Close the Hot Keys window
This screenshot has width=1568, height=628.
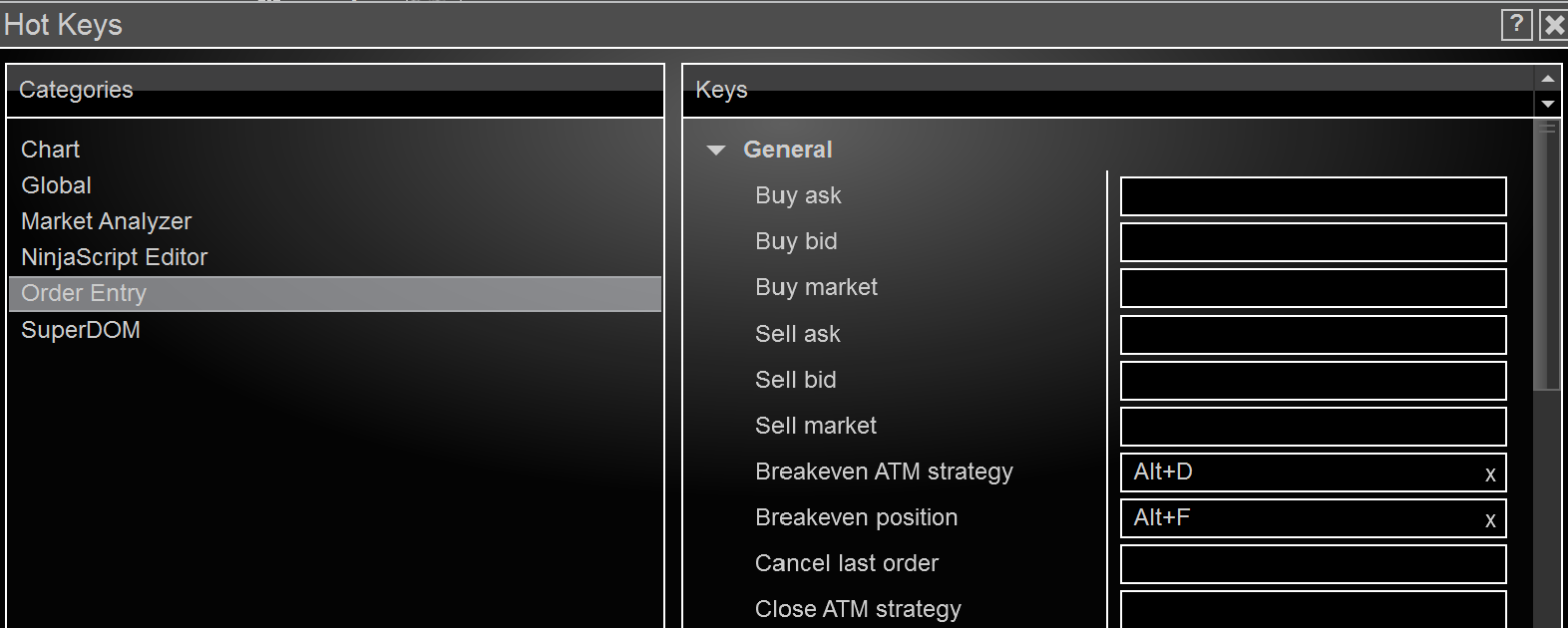click(1554, 24)
